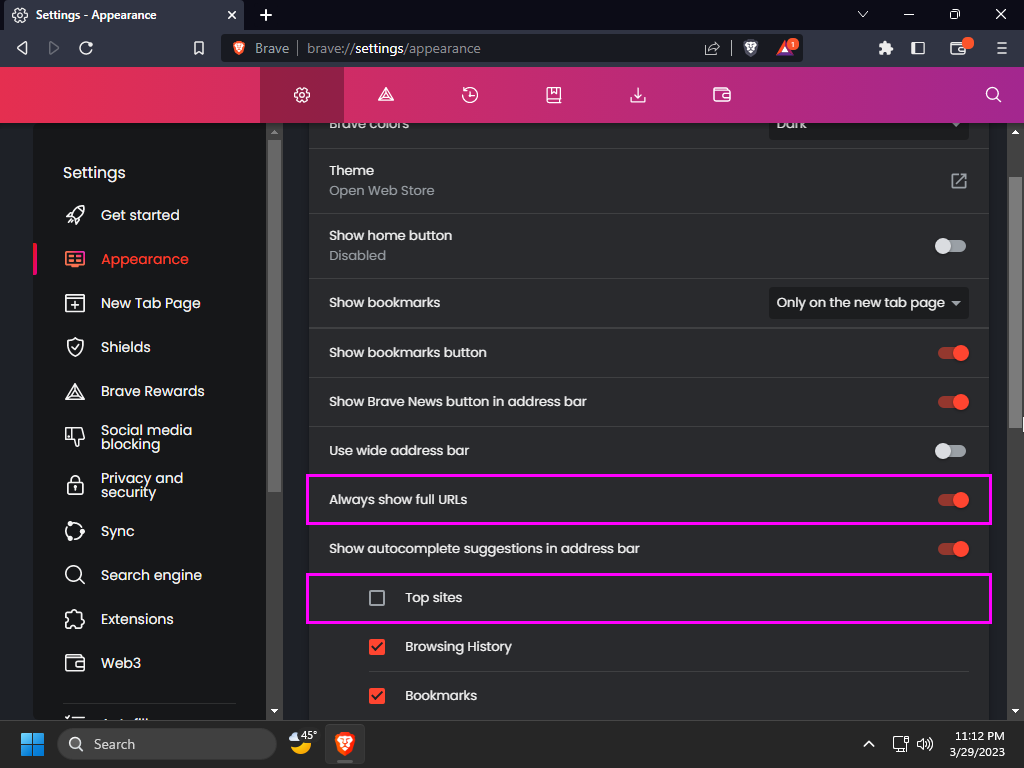This screenshot has width=1024, height=768.
Task: Open Brave Rewards triangle icon in address bar
Action: [x=786, y=48]
